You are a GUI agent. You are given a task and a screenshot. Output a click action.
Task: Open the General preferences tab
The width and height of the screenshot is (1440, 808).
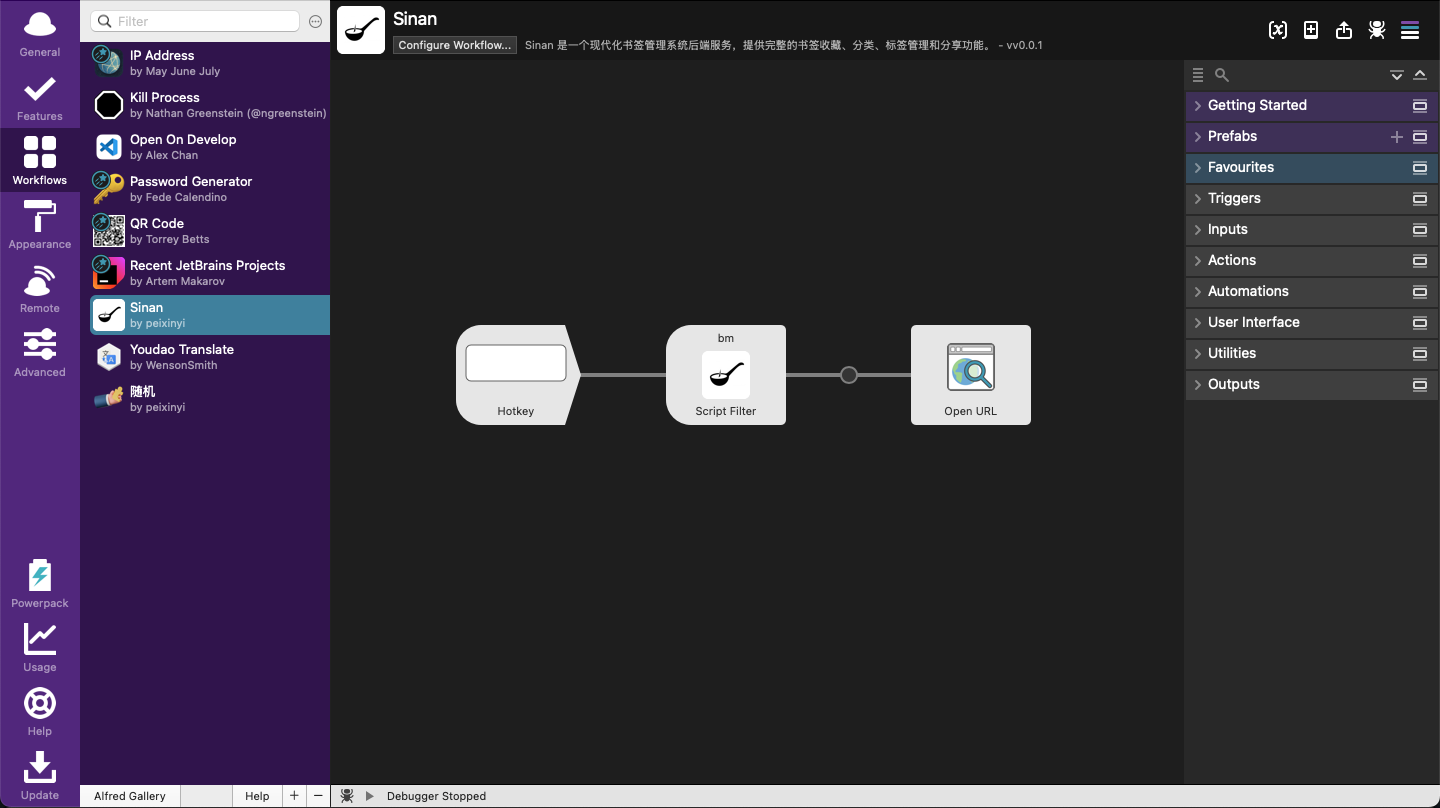pos(40,33)
